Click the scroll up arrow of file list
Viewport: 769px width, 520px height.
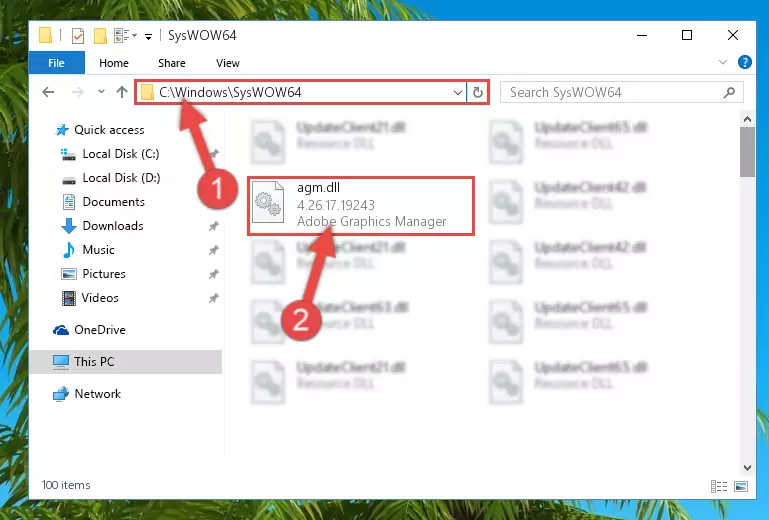click(747, 119)
